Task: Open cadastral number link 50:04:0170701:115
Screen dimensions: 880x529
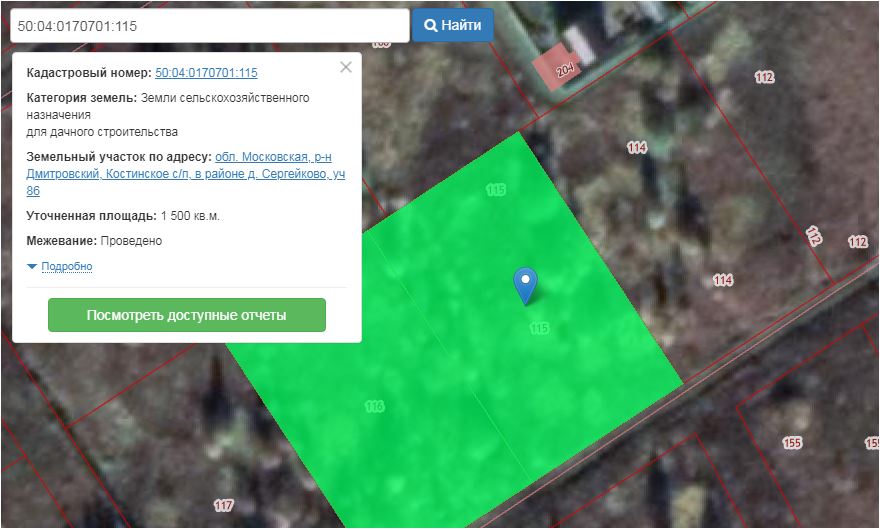Action: pos(206,73)
